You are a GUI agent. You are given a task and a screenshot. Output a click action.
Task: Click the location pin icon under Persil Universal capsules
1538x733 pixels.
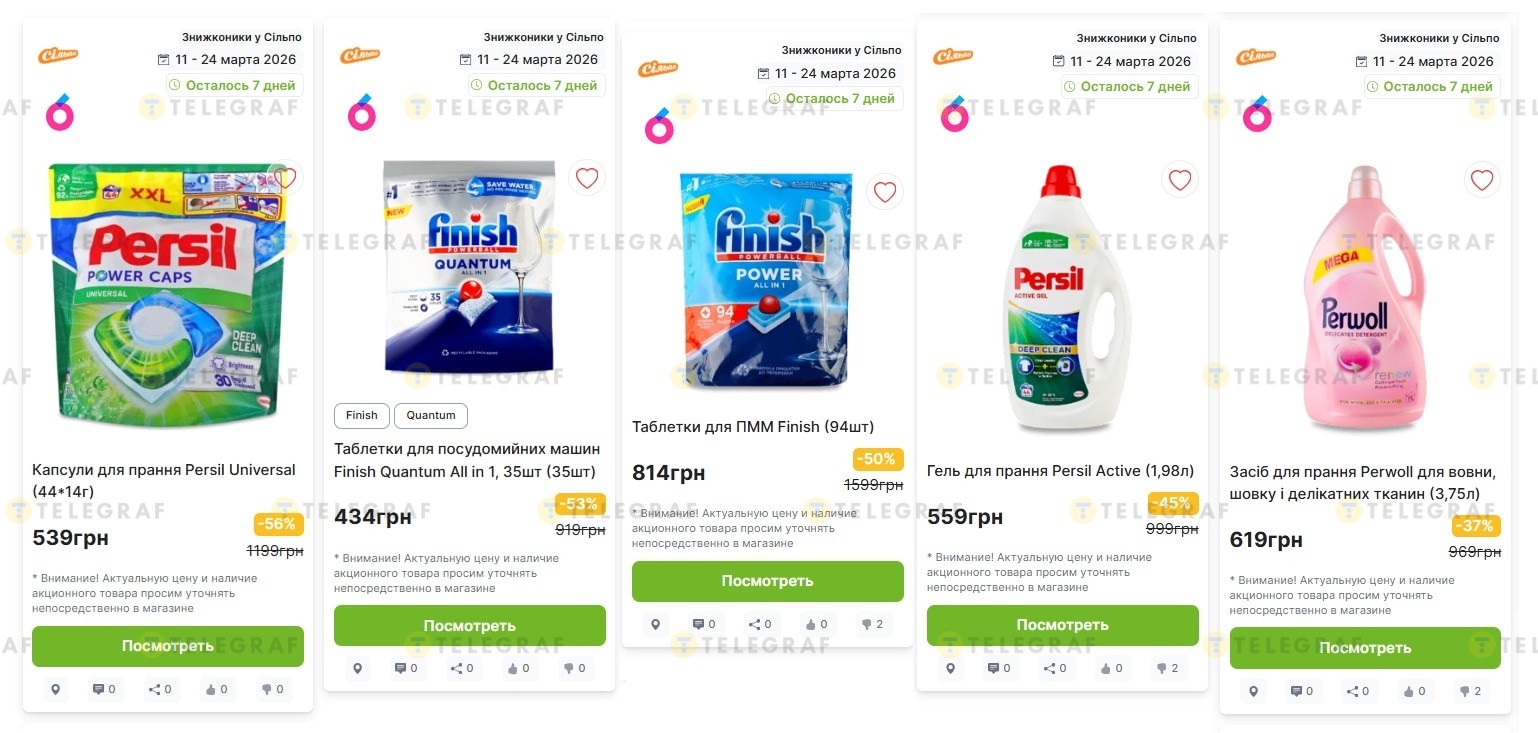tap(56, 689)
